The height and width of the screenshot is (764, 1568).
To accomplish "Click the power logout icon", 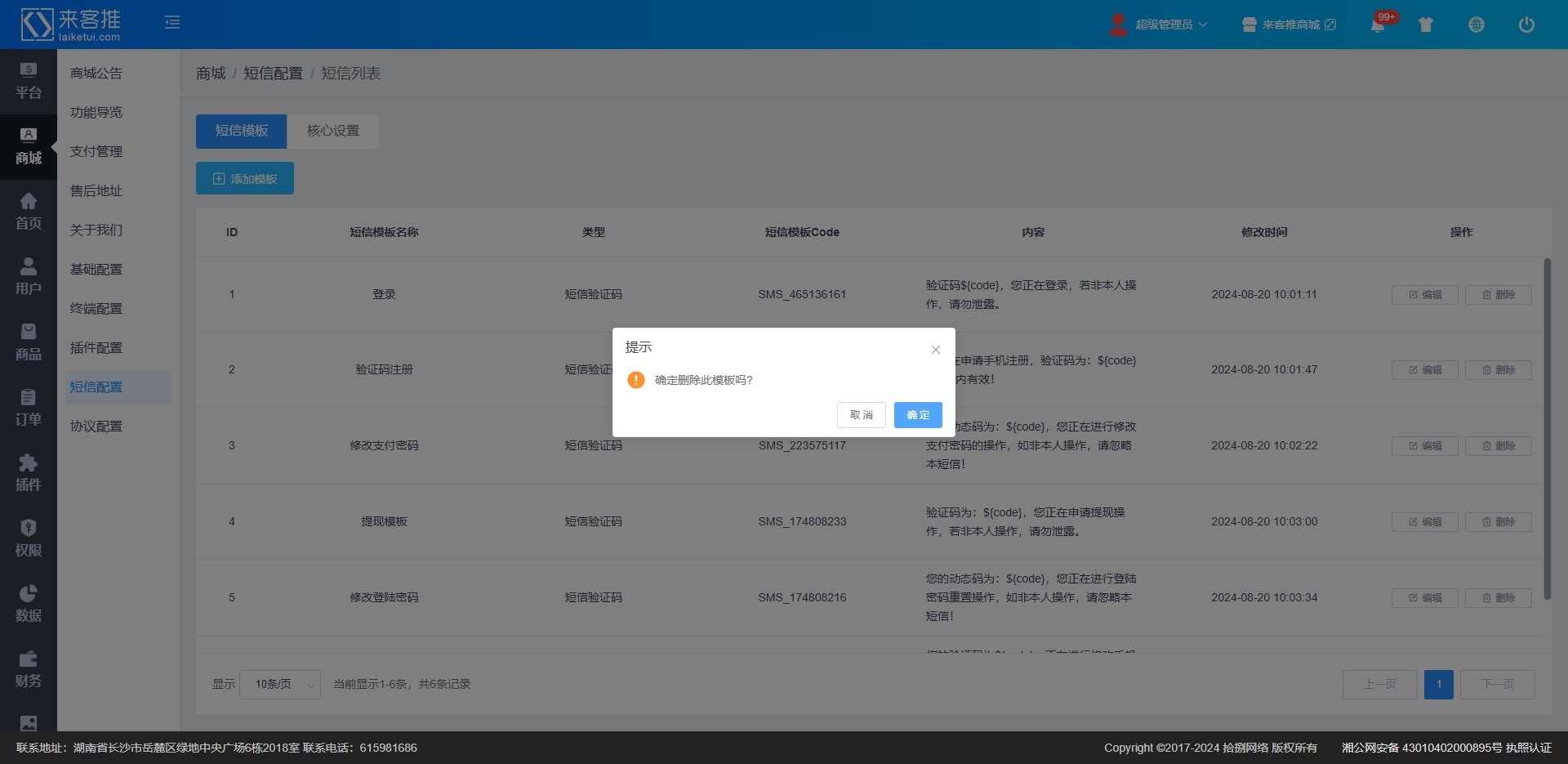I will (x=1526, y=25).
